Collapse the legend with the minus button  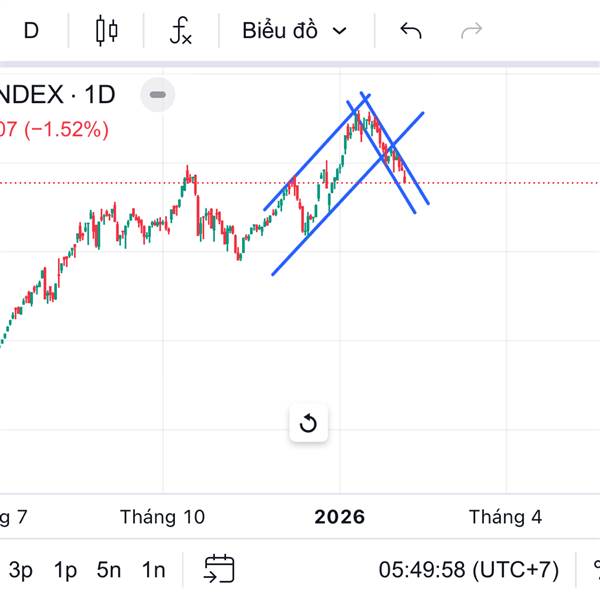click(158, 96)
